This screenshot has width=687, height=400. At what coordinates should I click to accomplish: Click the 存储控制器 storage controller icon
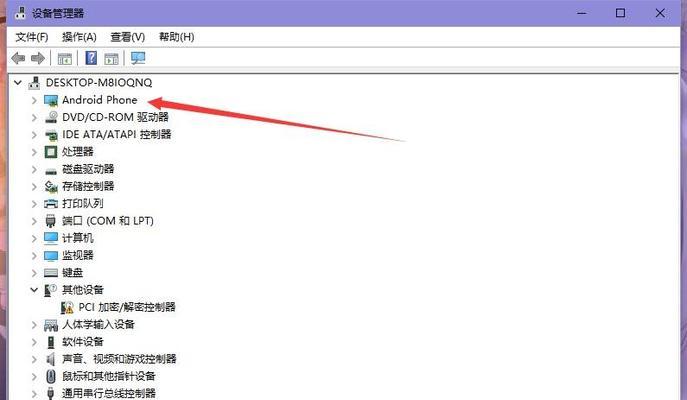coord(51,187)
